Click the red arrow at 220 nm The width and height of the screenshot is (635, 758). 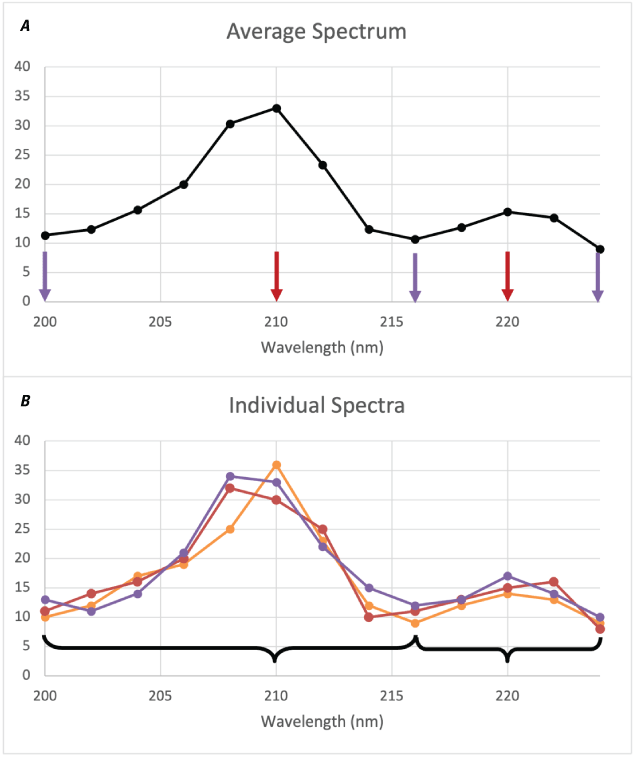[x=508, y=276]
